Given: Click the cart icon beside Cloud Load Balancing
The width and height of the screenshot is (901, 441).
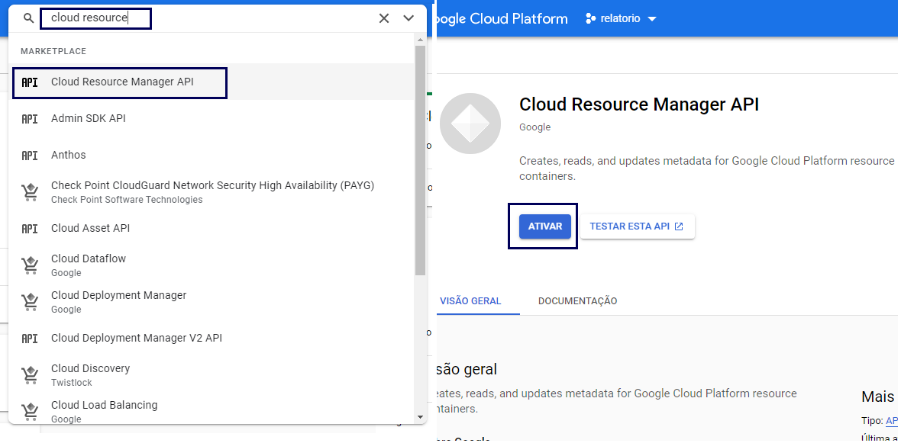Looking at the screenshot, I should 29,412.
